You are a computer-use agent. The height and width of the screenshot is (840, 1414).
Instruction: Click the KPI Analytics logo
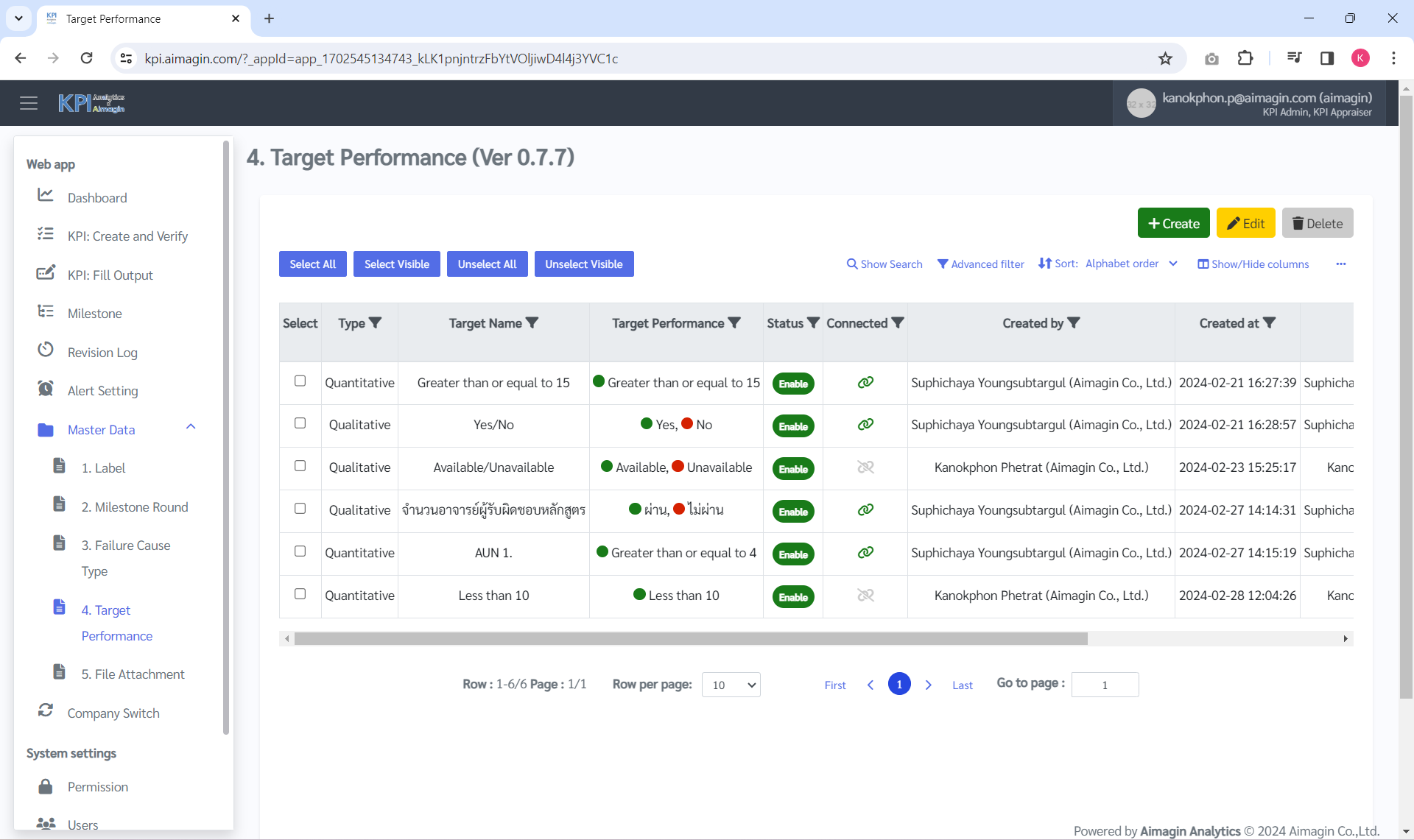click(x=91, y=103)
